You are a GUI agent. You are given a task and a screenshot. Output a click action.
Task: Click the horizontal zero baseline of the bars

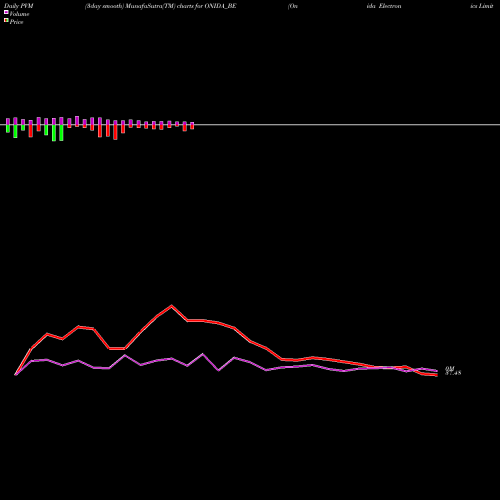click(x=250, y=125)
